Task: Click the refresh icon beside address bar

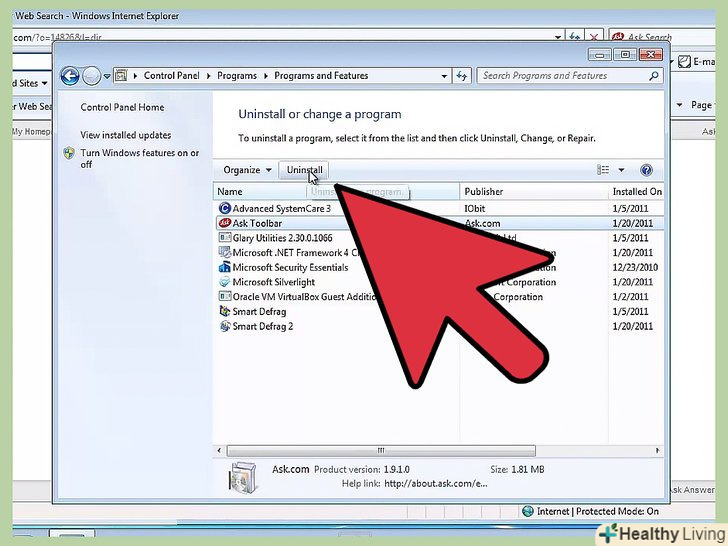Action: click(x=462, y=76)
